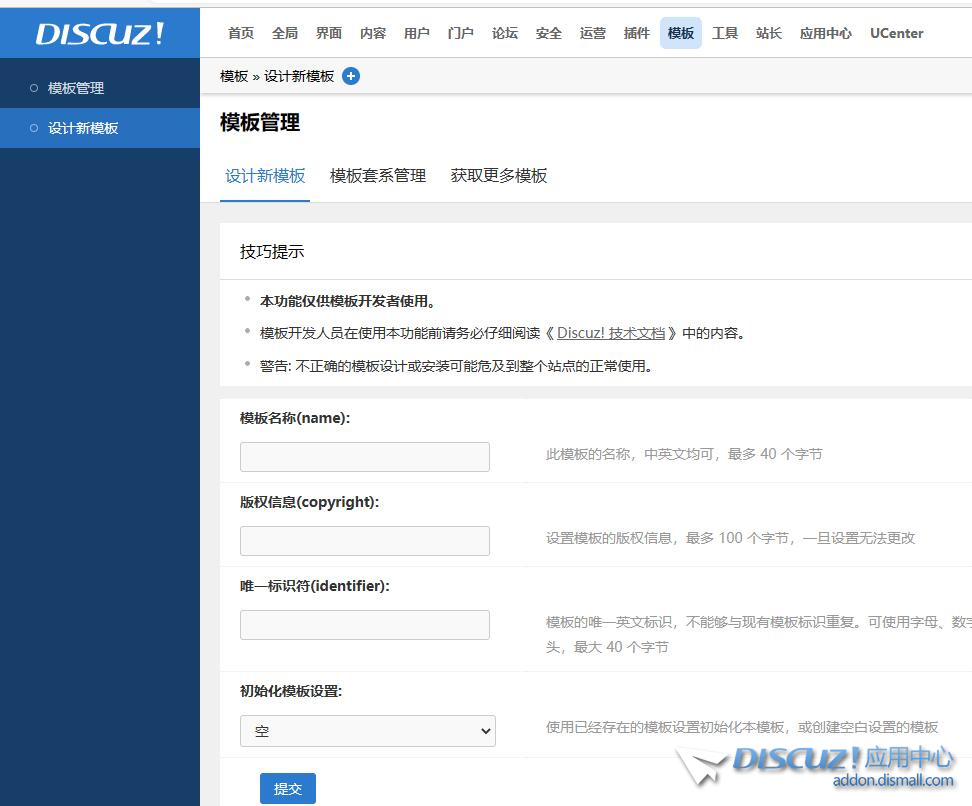Image resolution: width=972 pixels, height=806 pixels.
Task: Open the 全局 menu item
Action: [x=284, y=33]
